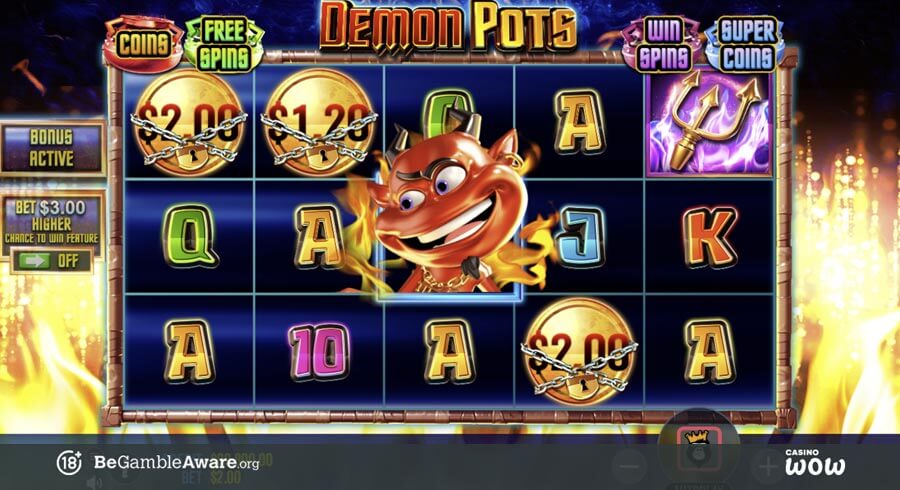Click the Casino Wow logo
This screenshot has width=900, height=490.
[814, 462]
